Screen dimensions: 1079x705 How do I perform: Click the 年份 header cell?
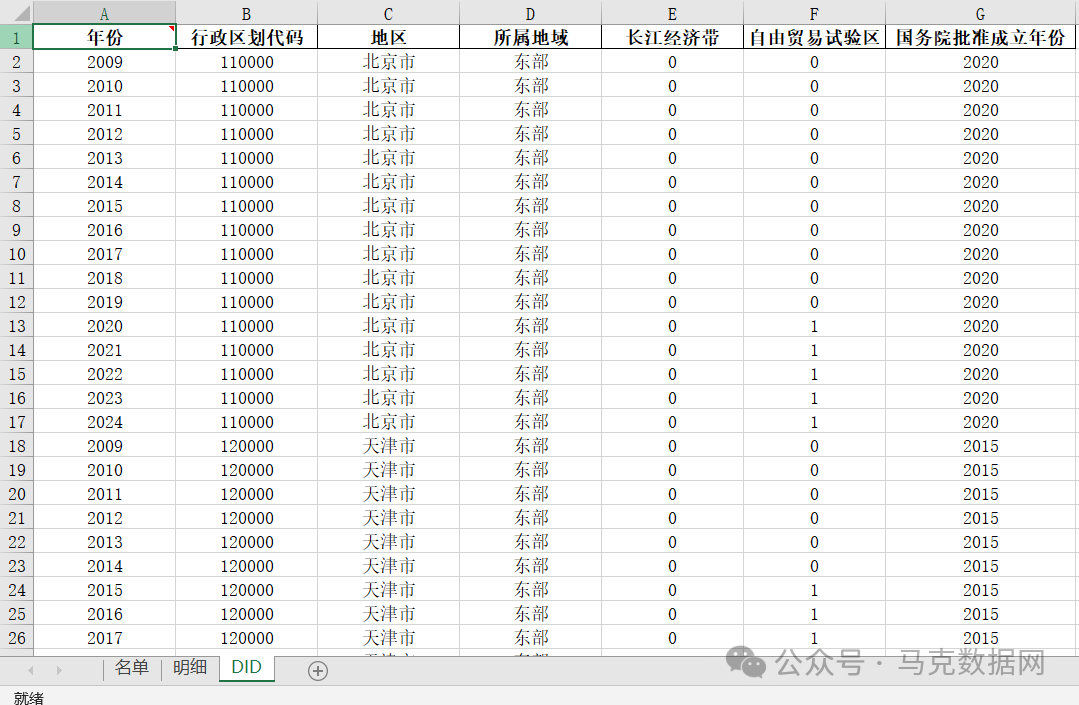[104, 36]
